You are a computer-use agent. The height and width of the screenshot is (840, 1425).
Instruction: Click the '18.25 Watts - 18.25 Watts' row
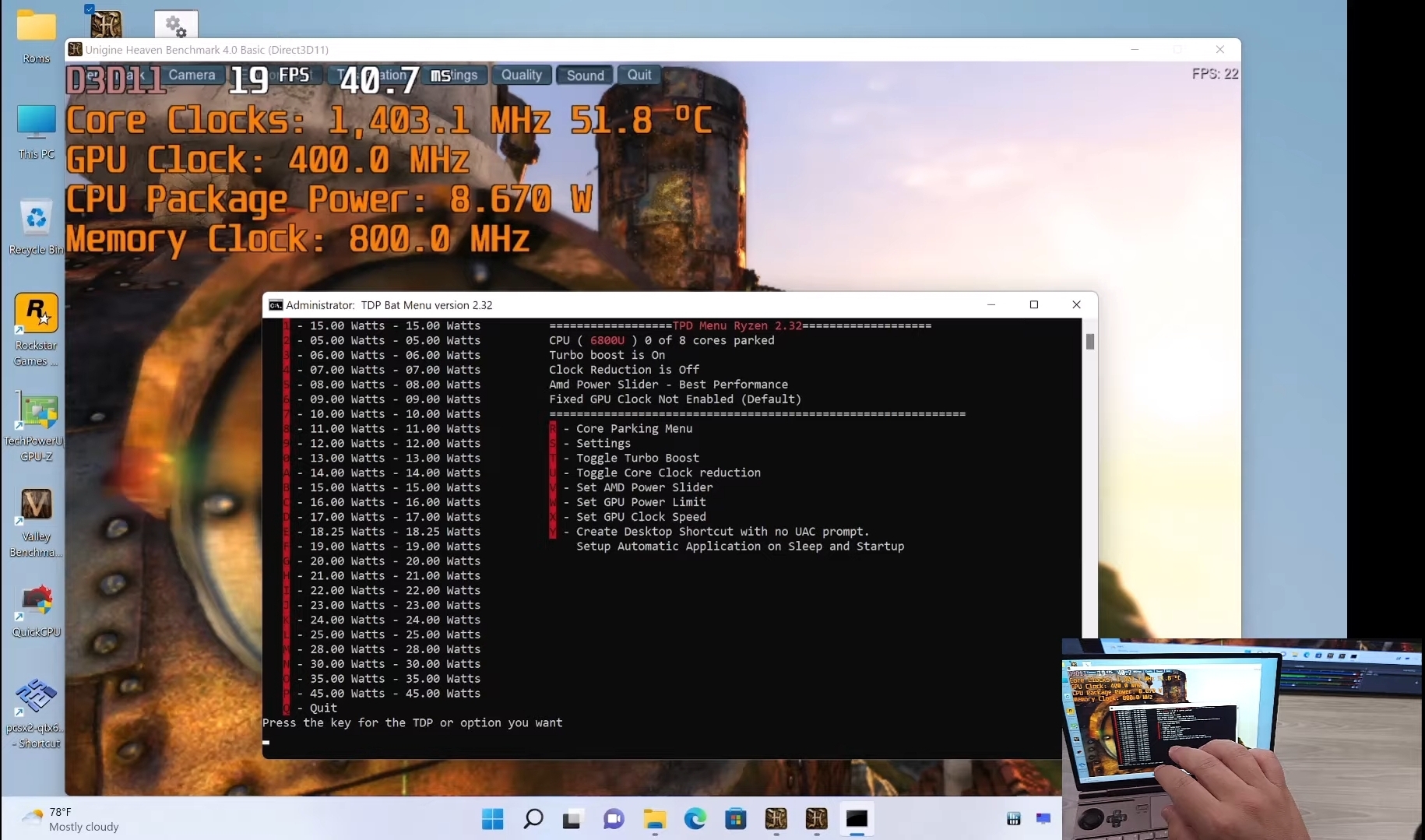click(x=382, y=532)
